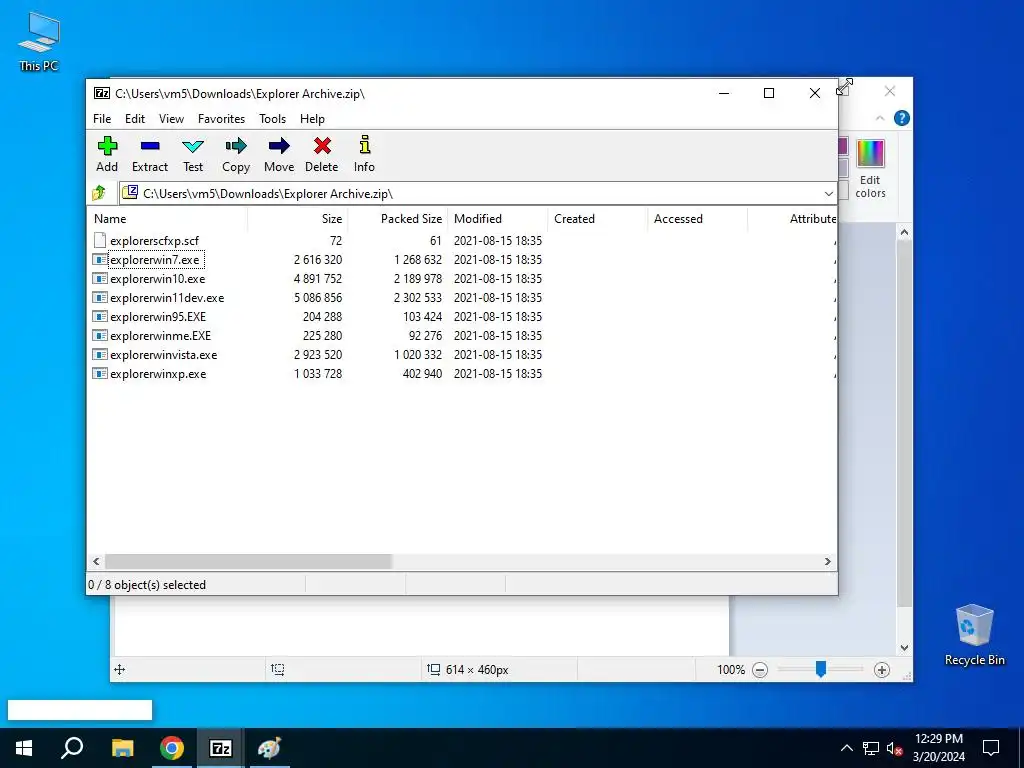Click the muted volume tray icon
The image size is (1024, 768).
click(895, 748)
